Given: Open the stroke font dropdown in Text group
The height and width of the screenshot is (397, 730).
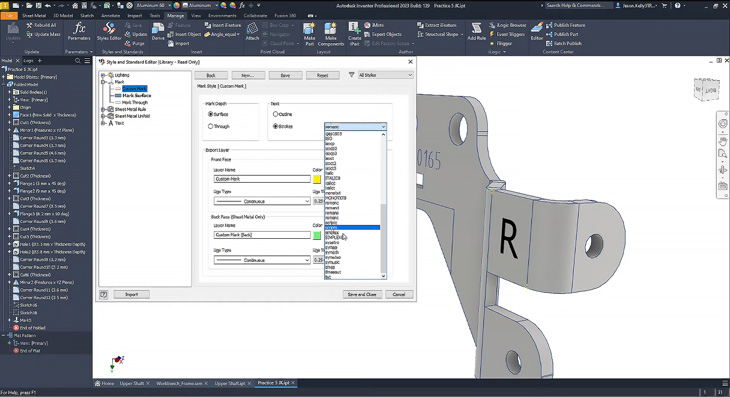Looking at the screenshot, I should tap(355, 127).
